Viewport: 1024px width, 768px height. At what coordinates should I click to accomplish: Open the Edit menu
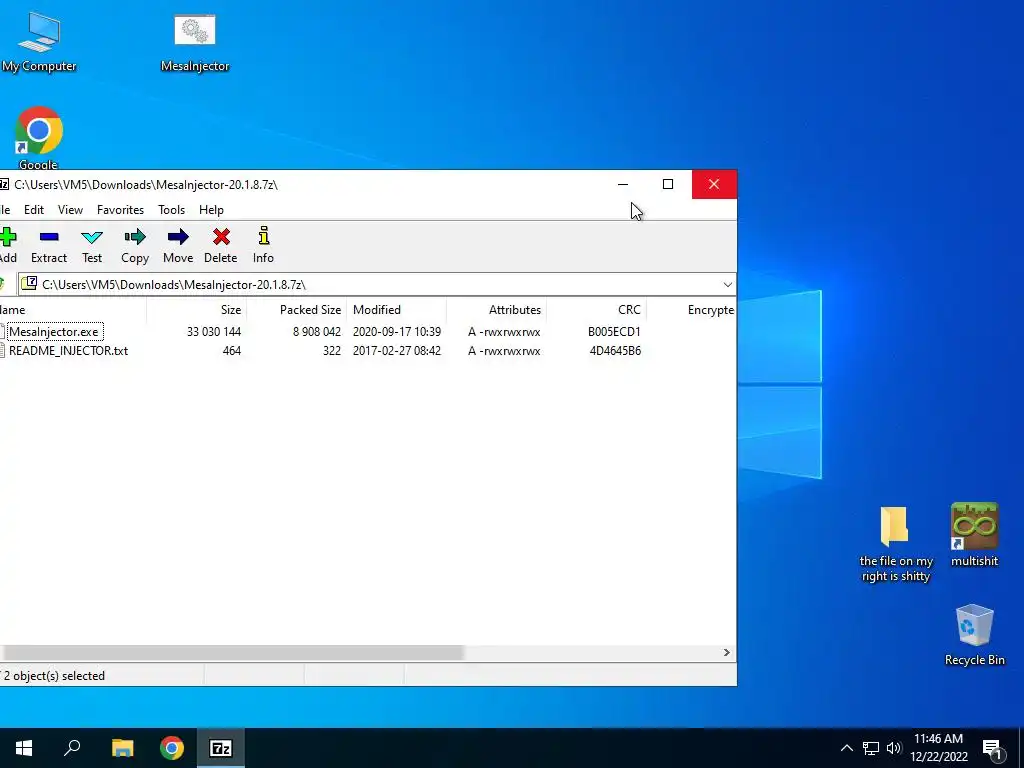(x=34, y=210)
